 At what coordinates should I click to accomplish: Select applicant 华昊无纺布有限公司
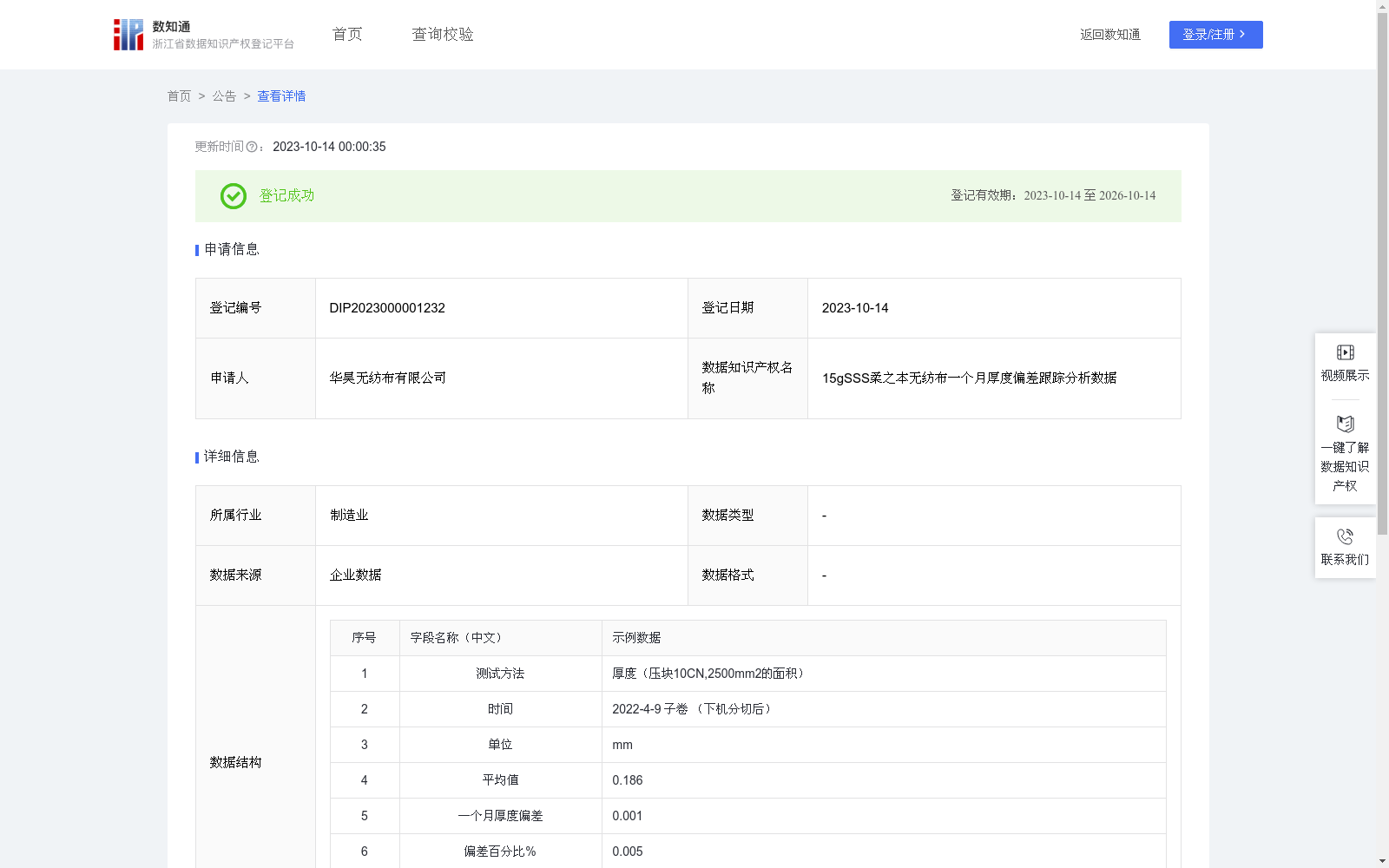tap(387, 378)
